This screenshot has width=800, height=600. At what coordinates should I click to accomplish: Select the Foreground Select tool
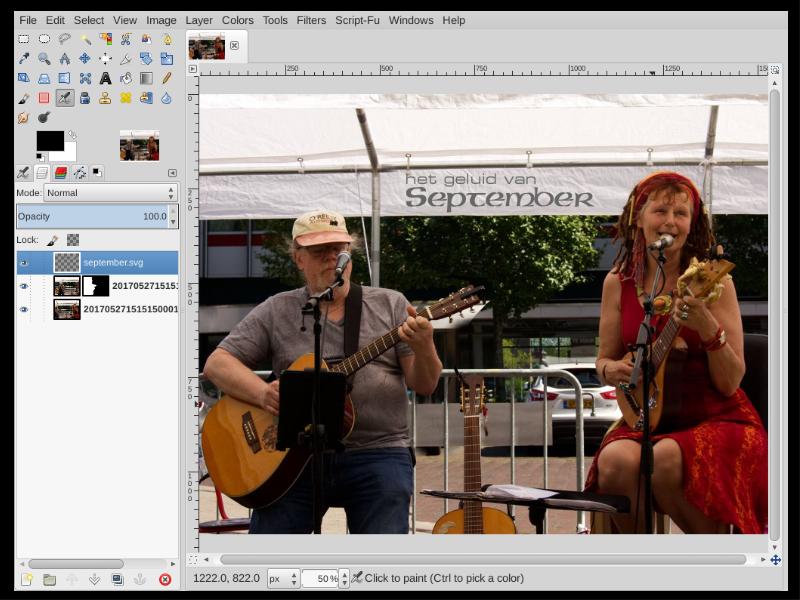[x=146, y=39]
